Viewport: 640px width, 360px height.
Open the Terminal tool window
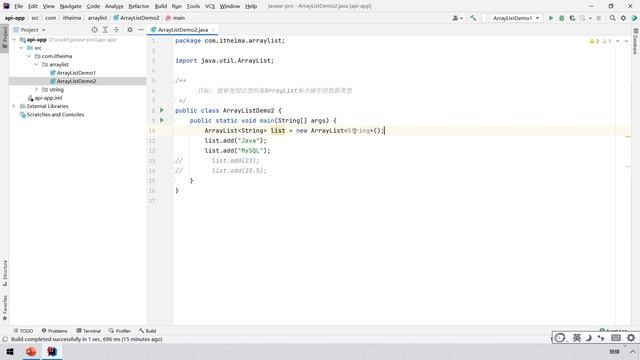click(89, 331)
